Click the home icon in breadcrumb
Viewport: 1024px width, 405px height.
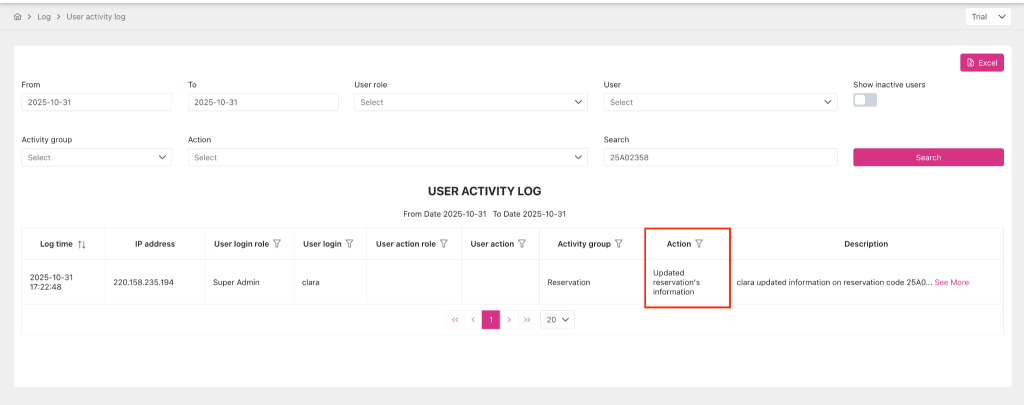[x=18, y=17]
